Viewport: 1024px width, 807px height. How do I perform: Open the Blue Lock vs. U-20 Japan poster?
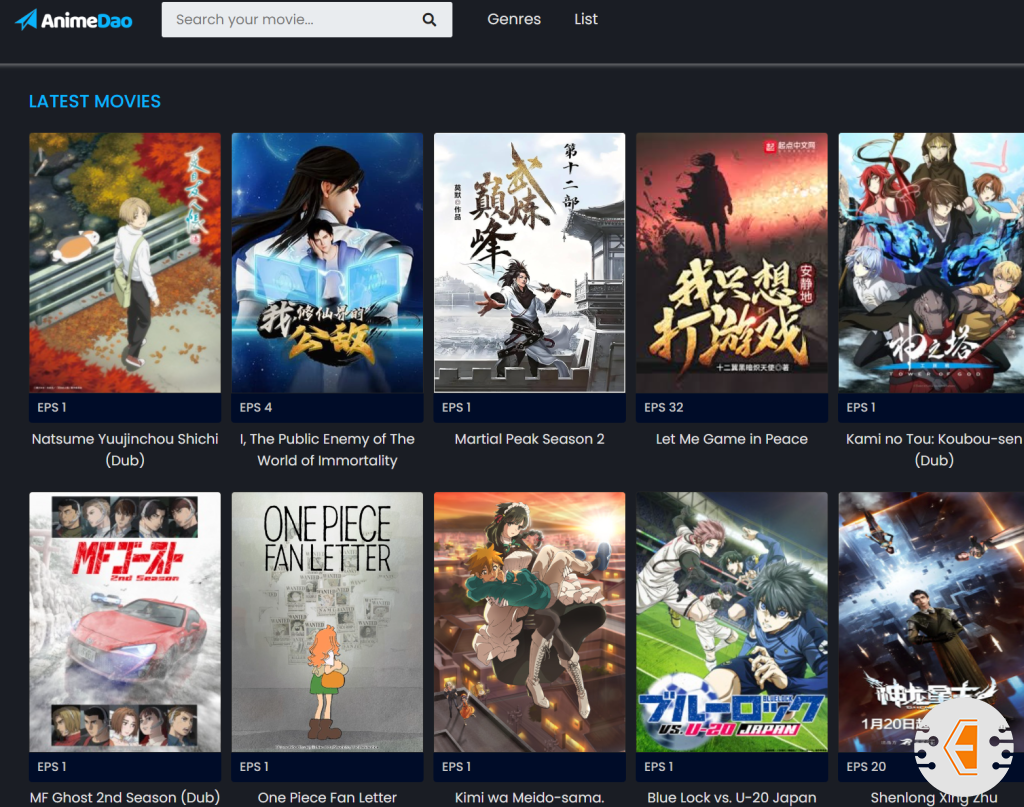[x=731, y=621]
